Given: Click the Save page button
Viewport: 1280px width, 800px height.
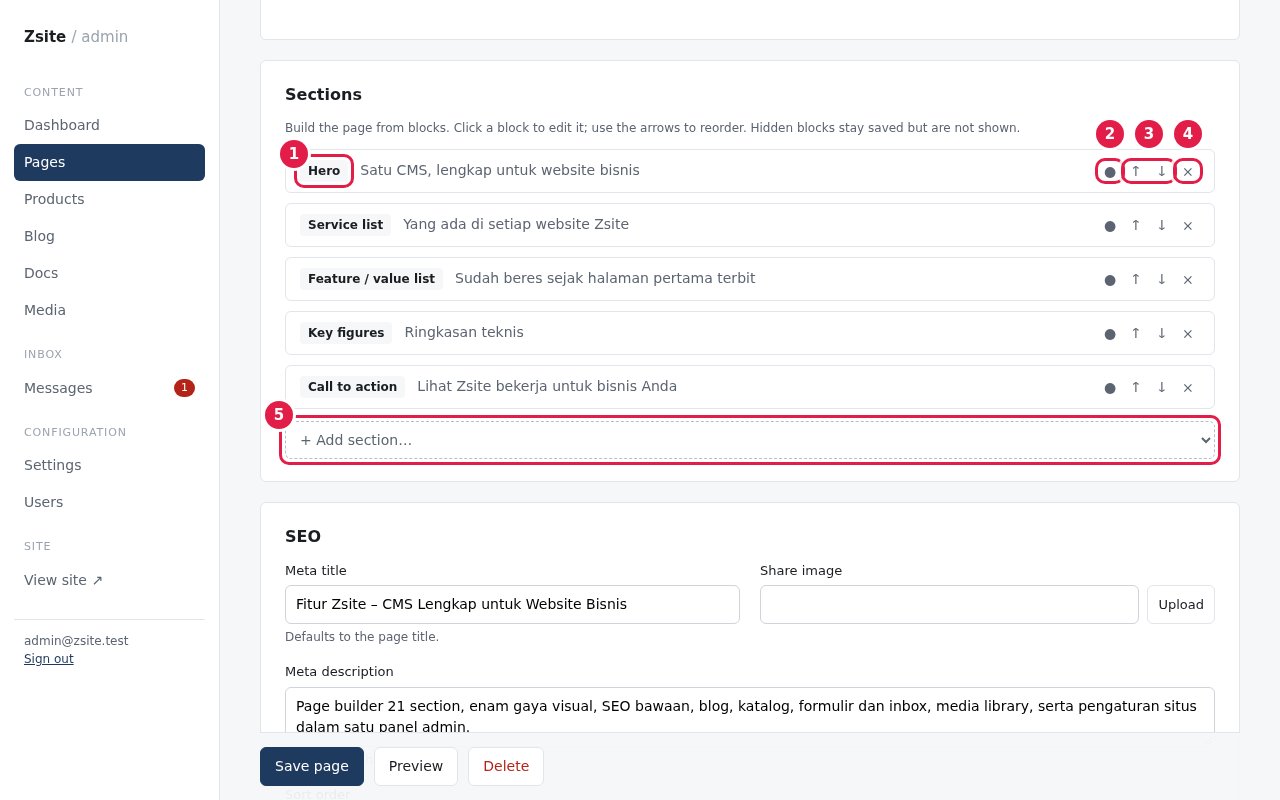Looking at the screenshot, I should point(312,766).
